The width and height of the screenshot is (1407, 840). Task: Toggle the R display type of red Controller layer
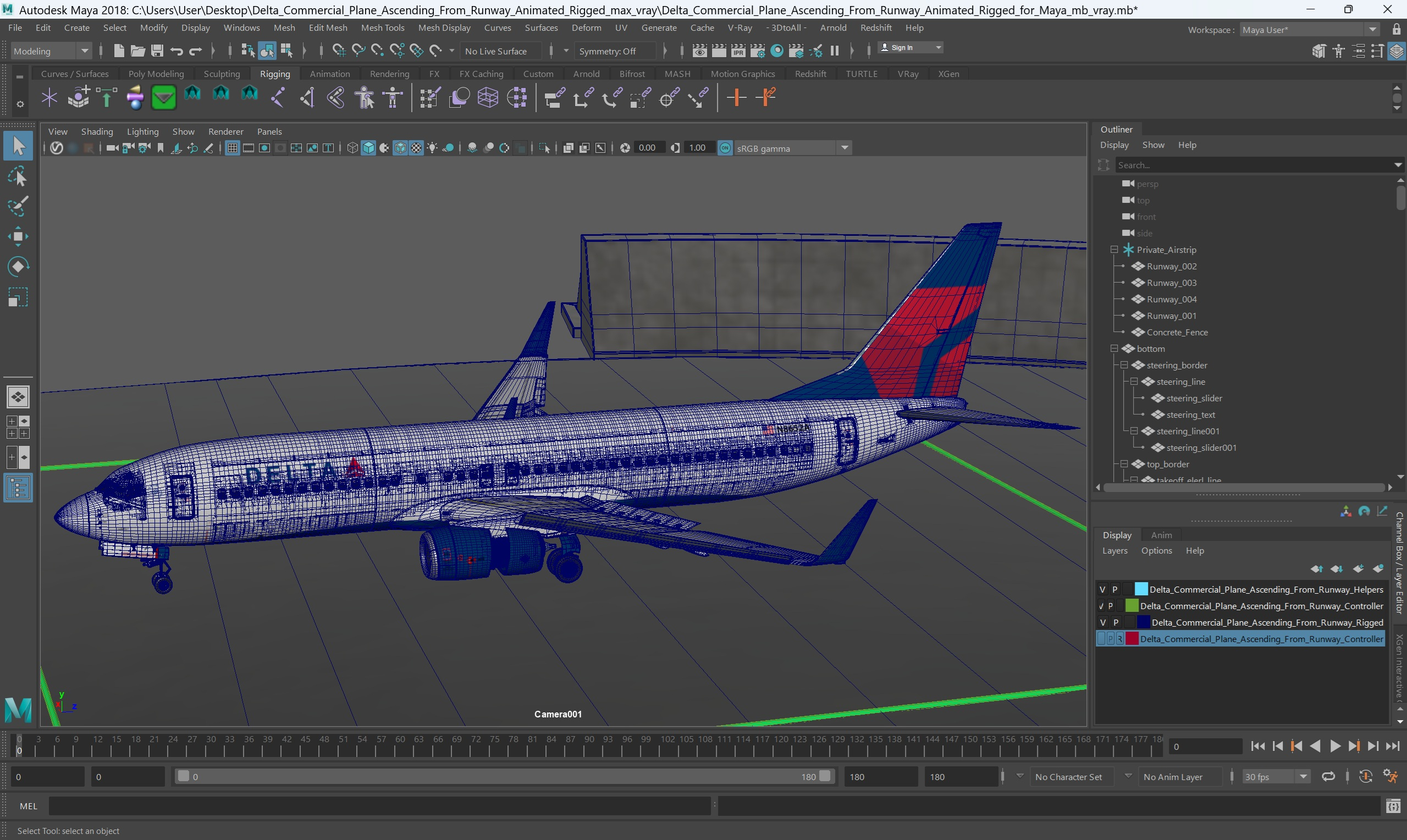pyautogui.click(x=1119, y=638)
